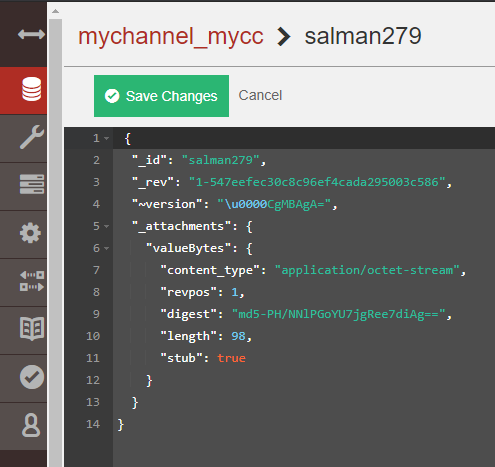Screen dimensions: 495x467
Task: Open the Databases section via the database icon
Action: 31,89
